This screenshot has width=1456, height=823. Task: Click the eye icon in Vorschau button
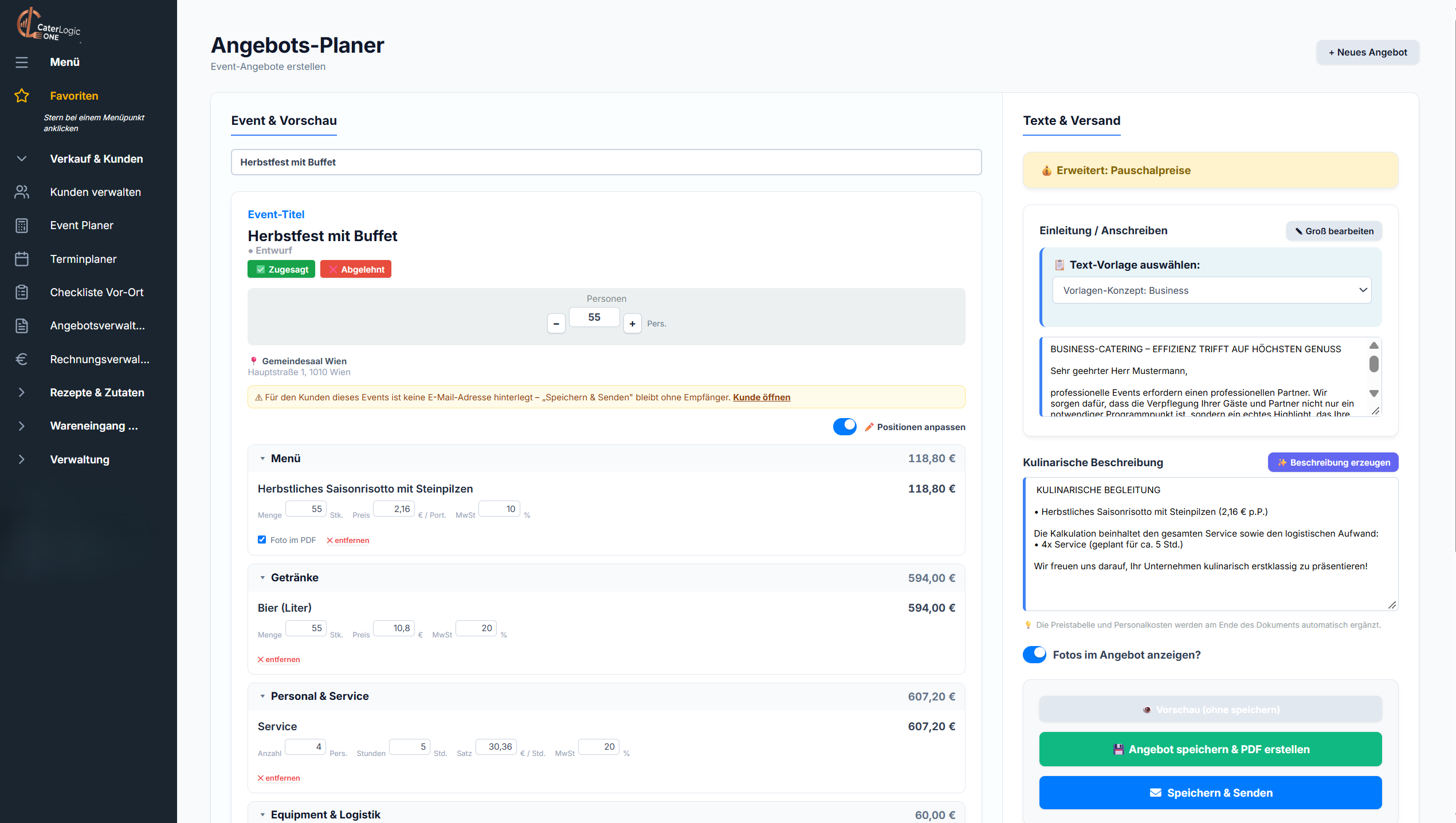click(x=1147, y=710)
